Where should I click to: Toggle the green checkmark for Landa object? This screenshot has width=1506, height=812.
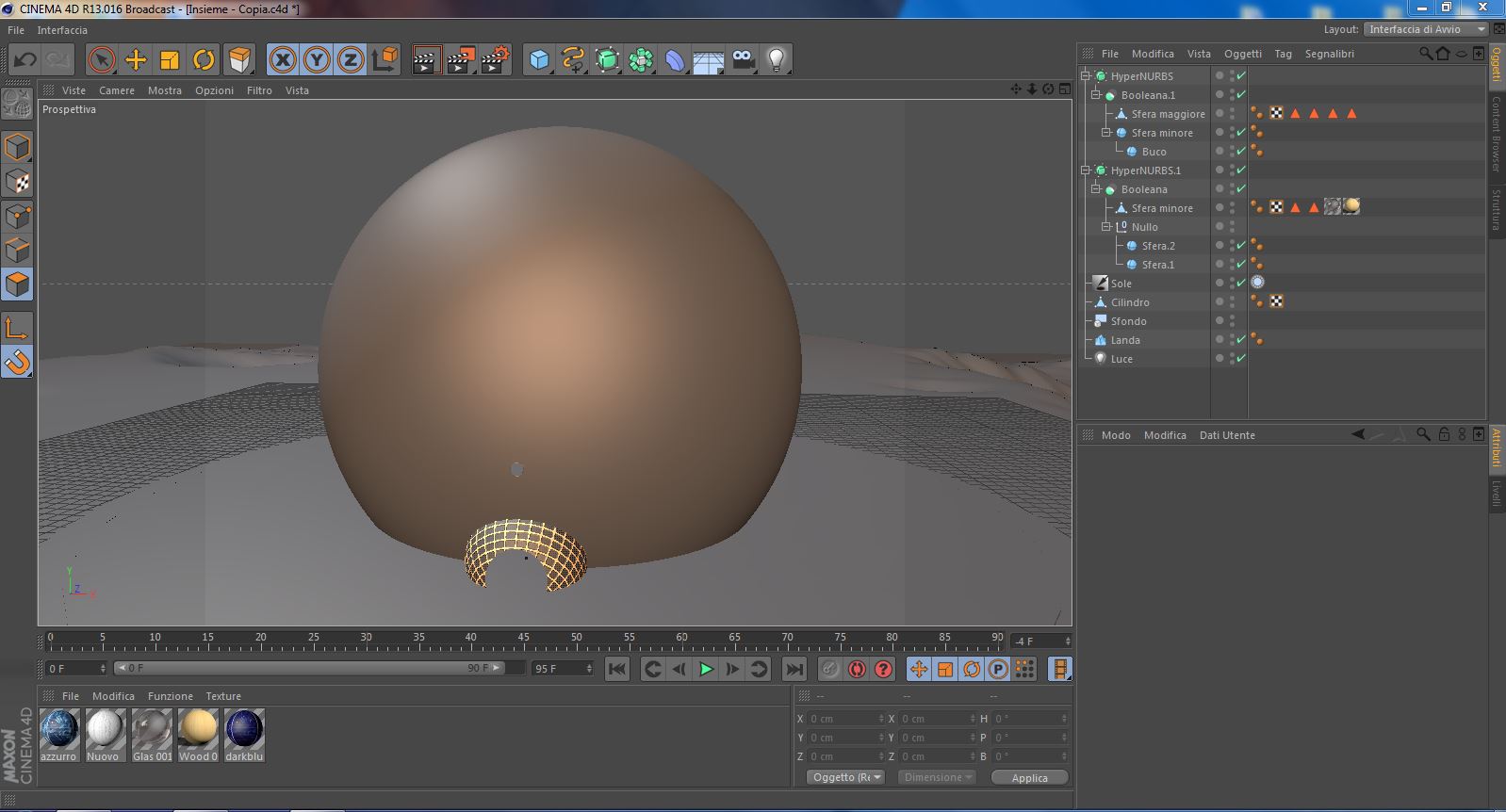[x=1241, y=340]
